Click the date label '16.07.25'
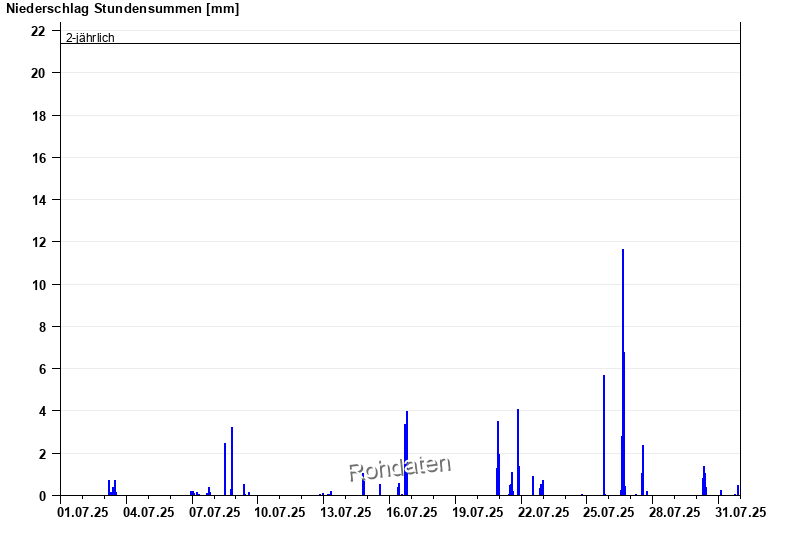Image resolution: width=800 pixels, height=550 pixels. tap(411, 512)
